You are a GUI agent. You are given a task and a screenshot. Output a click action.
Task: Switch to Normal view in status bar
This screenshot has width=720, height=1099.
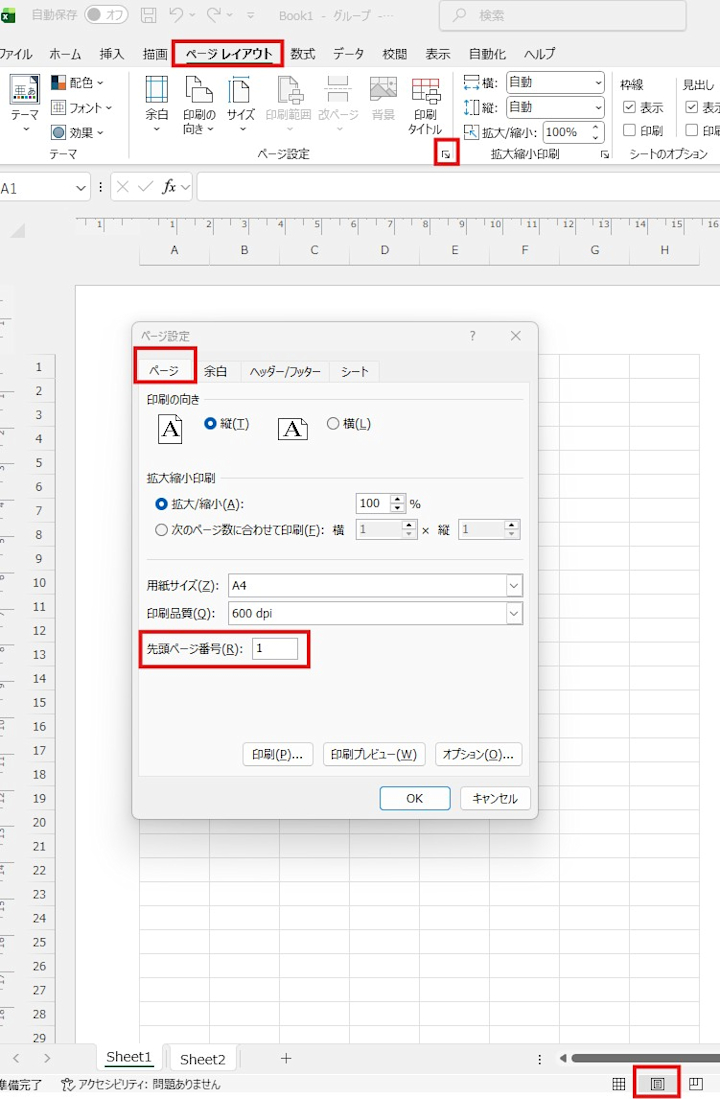pos(618,1084)
